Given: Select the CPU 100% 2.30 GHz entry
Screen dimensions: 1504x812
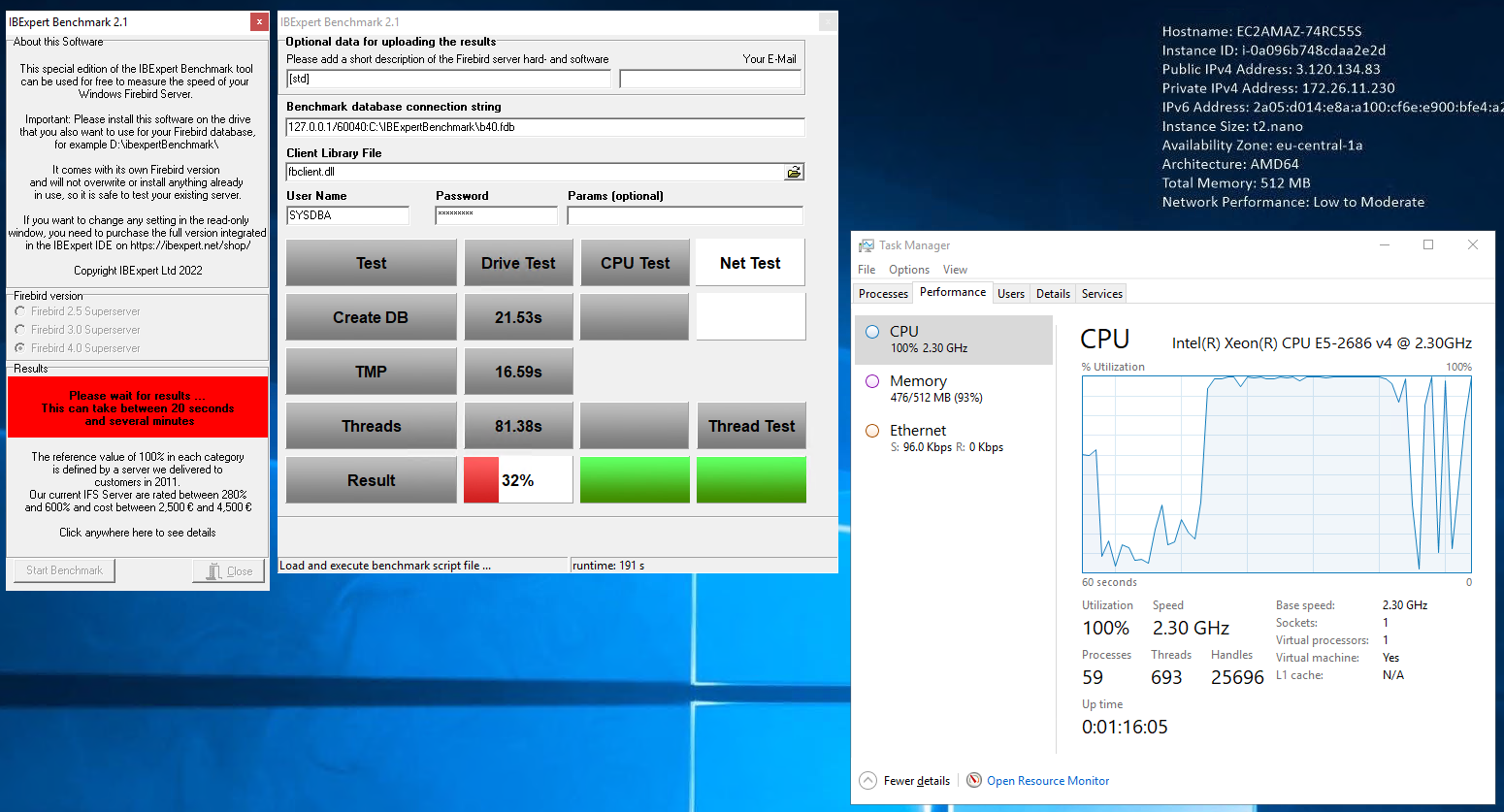Looking at the screenshot, I should click(954, 340).
